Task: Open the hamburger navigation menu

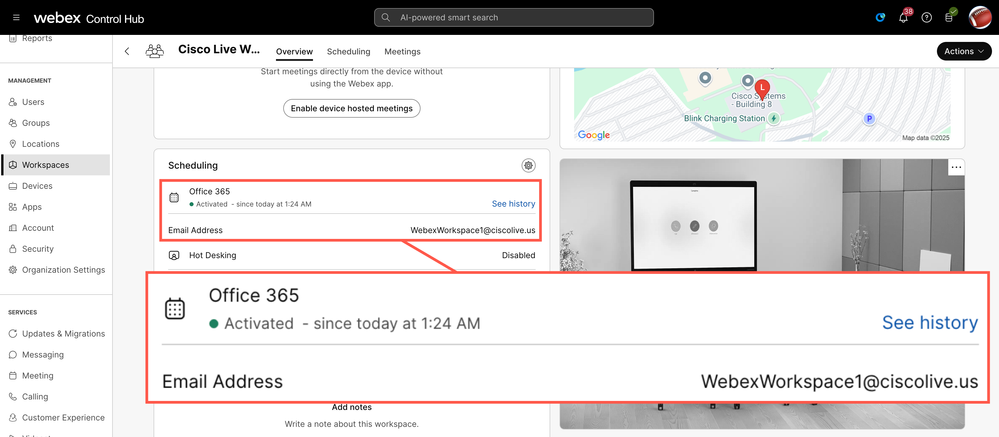Action: tap(17, 18)
